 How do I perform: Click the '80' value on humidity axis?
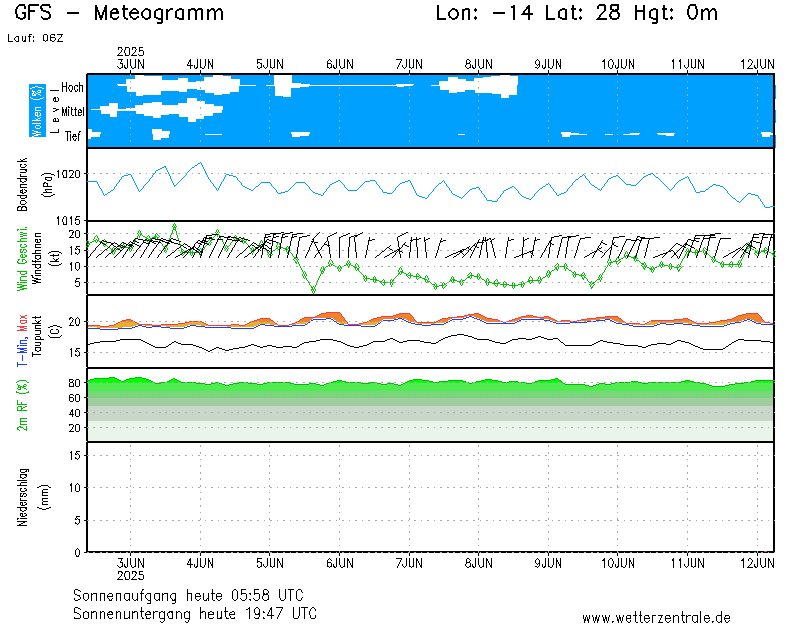pyautogui.click(x=75, y=383)
